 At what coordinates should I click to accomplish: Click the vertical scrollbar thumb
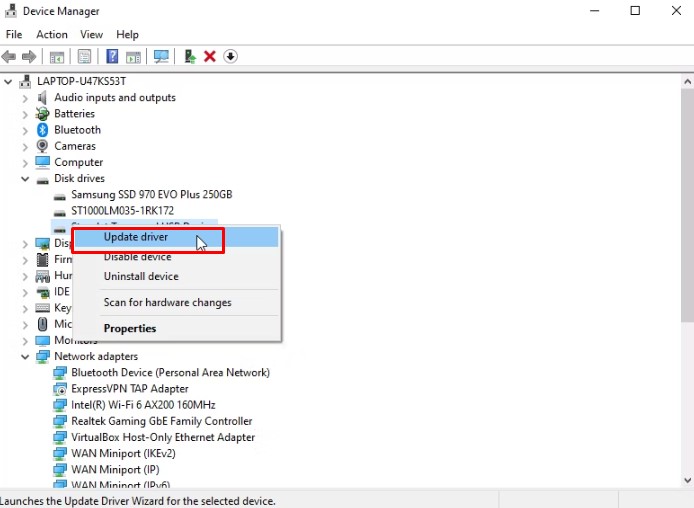[687, 206]
